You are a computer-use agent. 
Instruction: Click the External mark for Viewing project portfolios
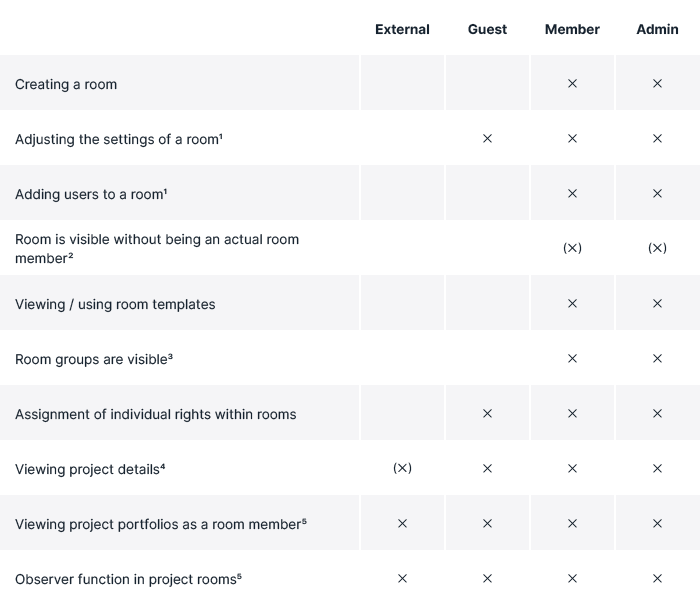[402, 524]
